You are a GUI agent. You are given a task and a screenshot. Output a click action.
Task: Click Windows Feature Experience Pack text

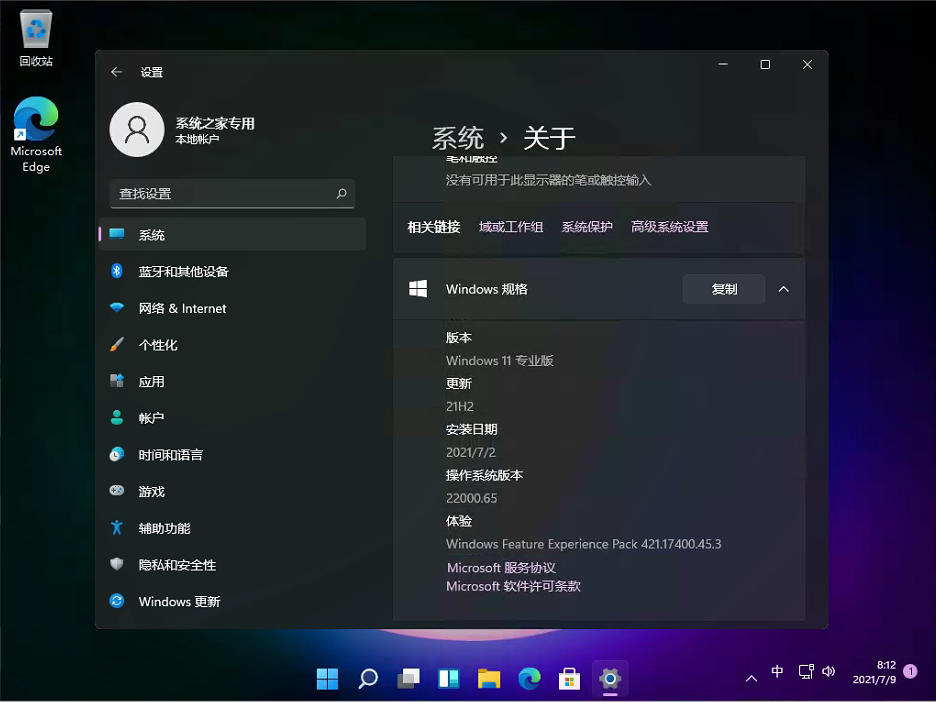point(584,544)
